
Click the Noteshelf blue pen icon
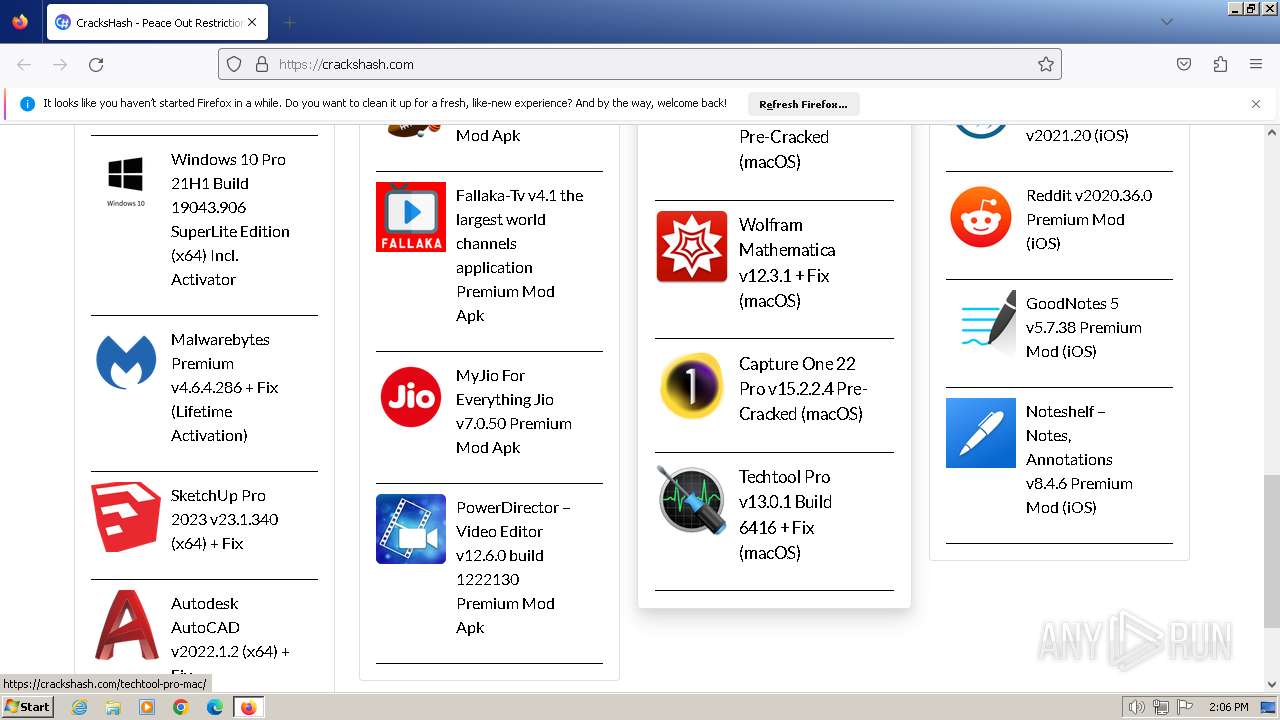point(981,433)
